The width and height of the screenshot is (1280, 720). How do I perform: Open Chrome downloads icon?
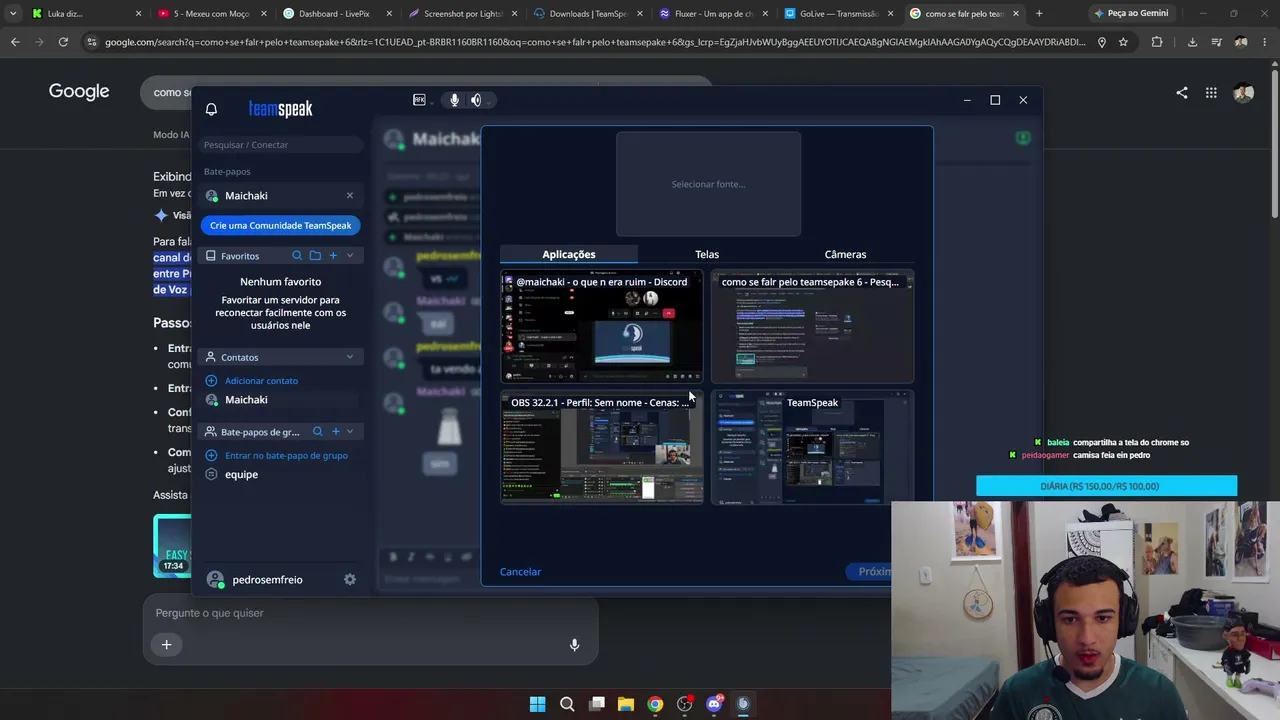(1192, 42)
